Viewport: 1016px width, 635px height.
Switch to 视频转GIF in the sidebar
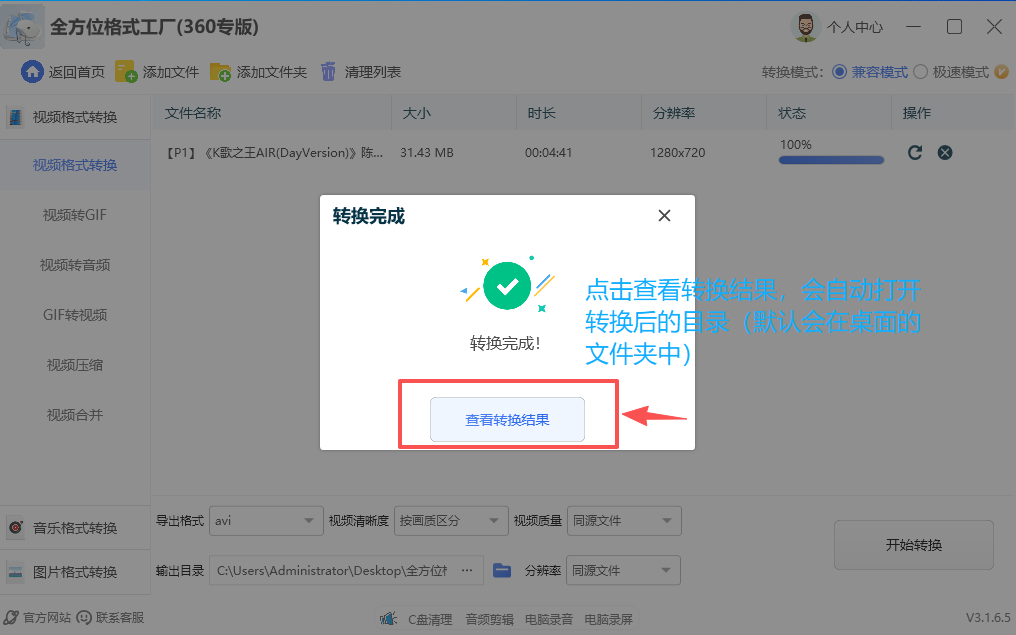75,214
